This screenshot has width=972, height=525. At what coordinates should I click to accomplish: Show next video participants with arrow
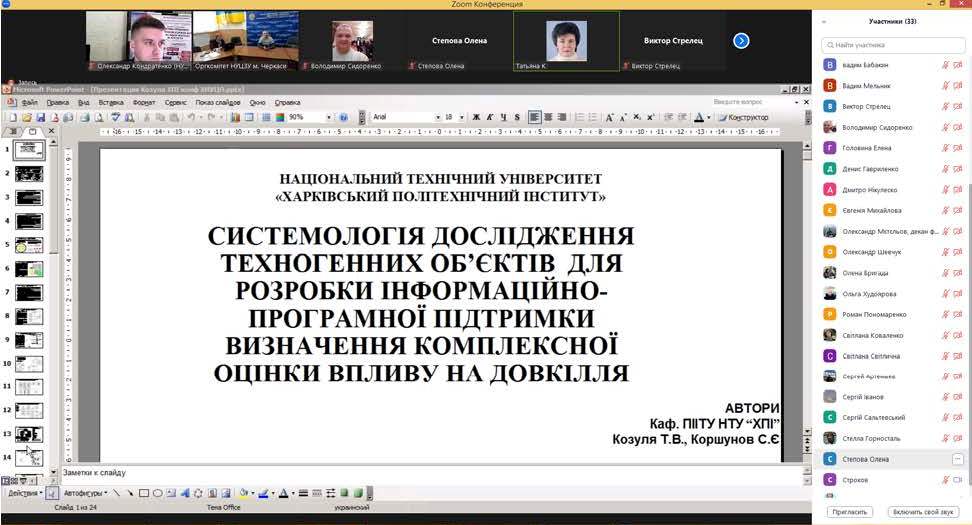tap(741, 41)
